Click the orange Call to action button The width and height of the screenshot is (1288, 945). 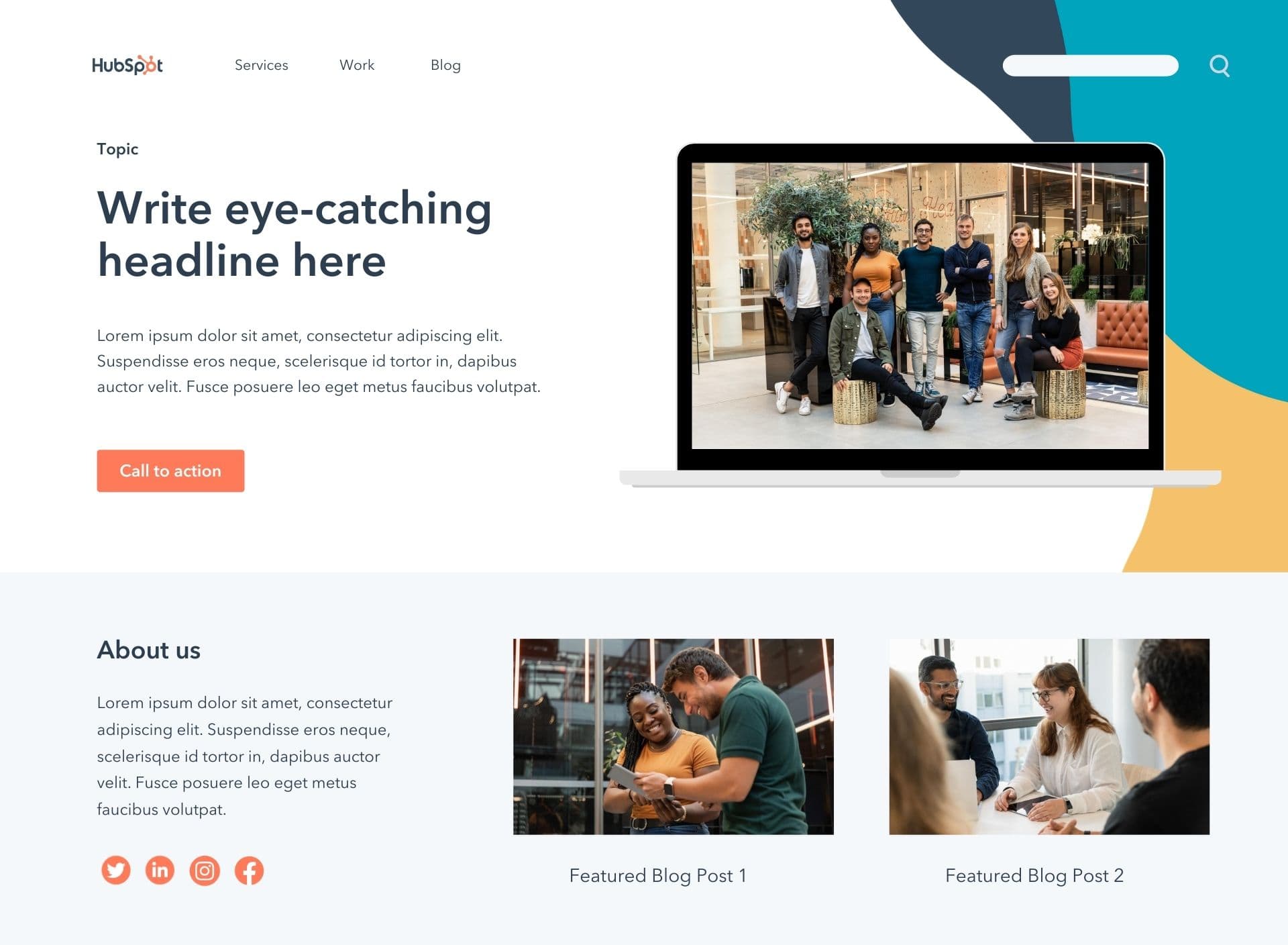tap(171, 470)
